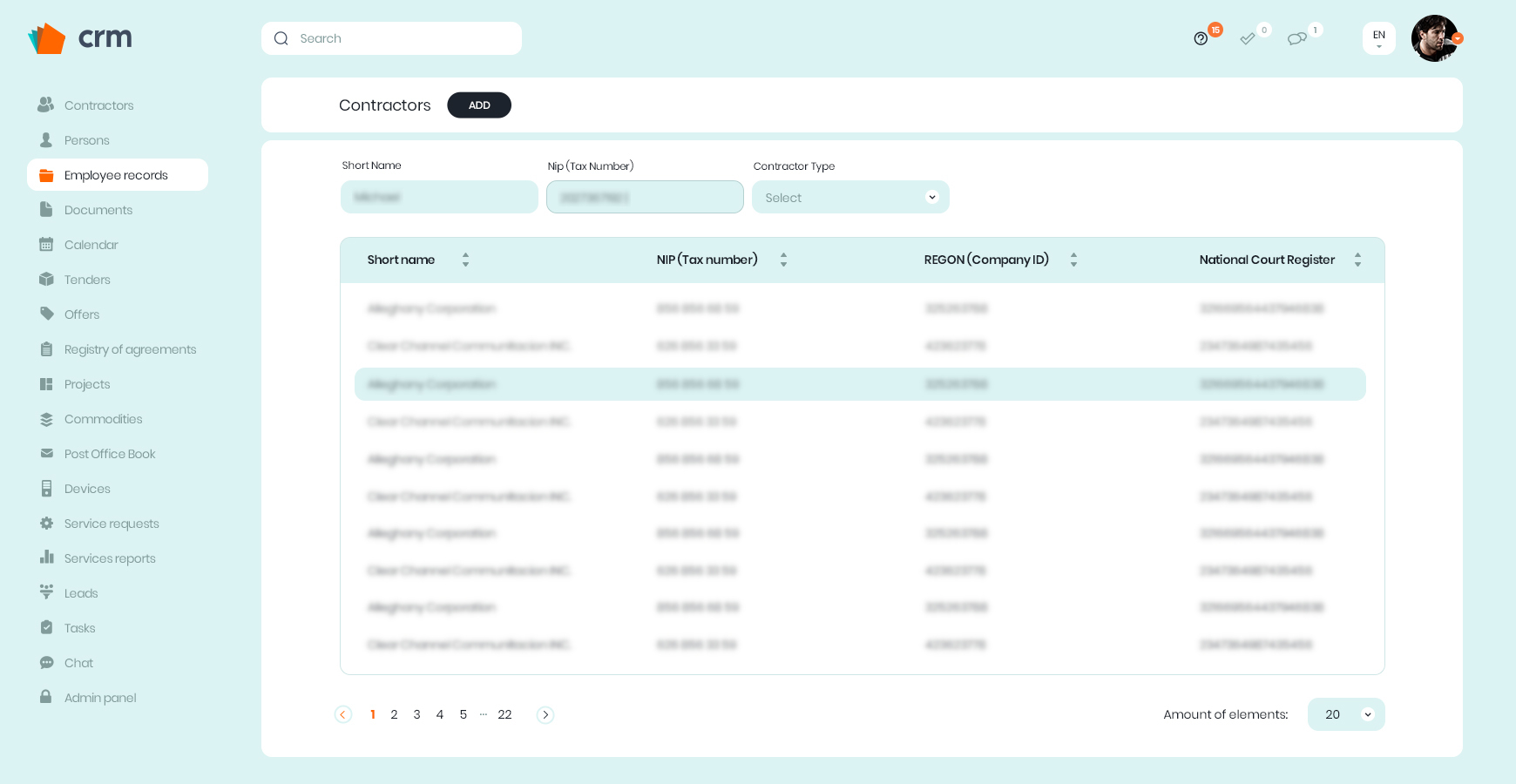Open the EN language dropdown

(1379, 38)
